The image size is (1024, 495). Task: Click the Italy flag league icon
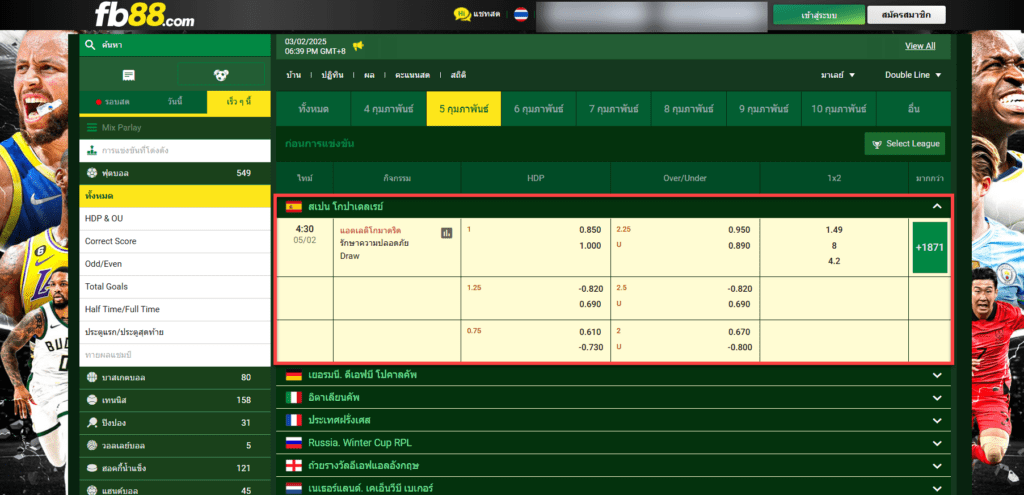tap(294, 397)
